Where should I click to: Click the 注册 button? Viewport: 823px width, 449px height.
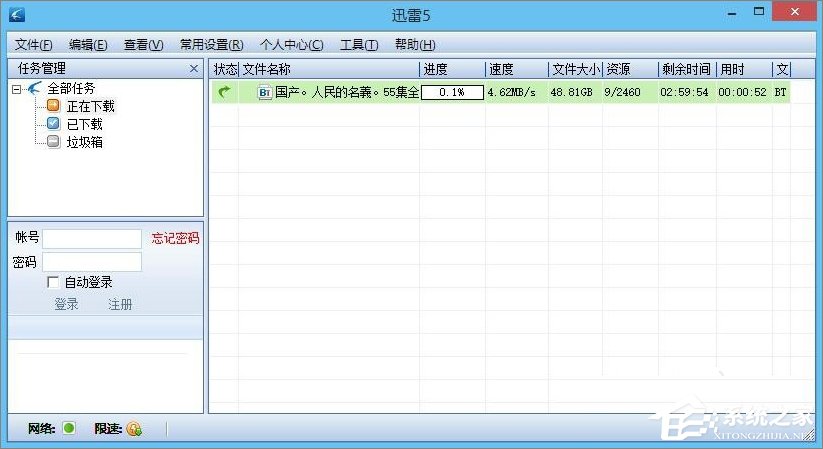tap(120, 304)
